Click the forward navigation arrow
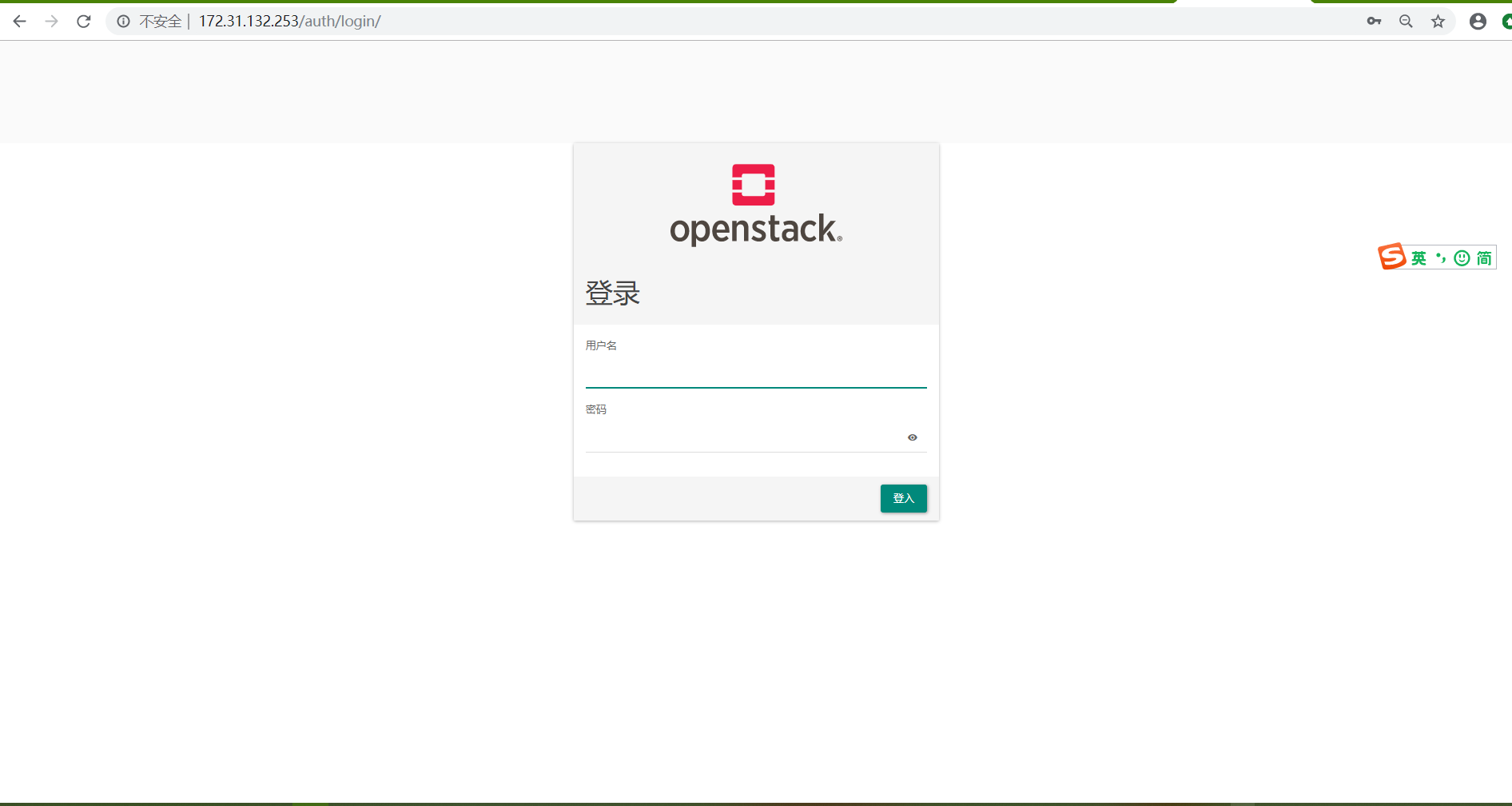The height and width of the screenshot is (806, 1512). pyautogui.click(x=51, y=21)
